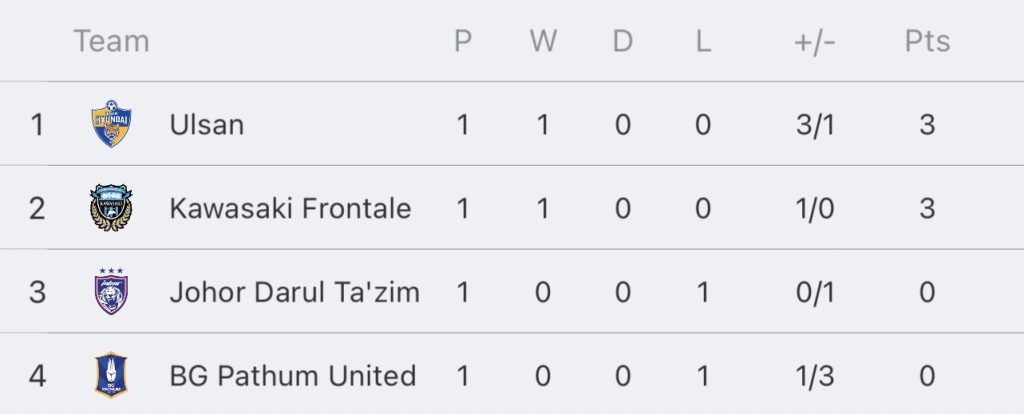This screenshot has height=414, width=1024.
Task: Tap Kawasaki Frontale's points value
Action: click(927, 208)
